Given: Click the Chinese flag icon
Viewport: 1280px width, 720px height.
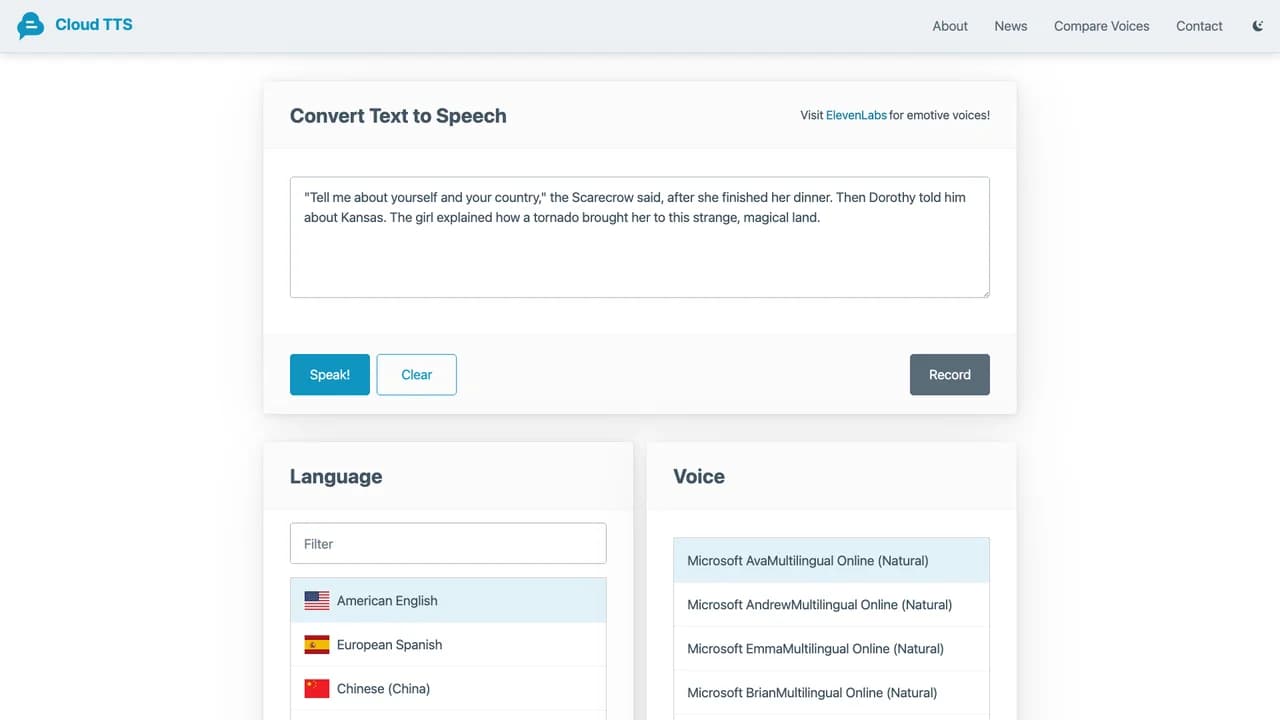Looking at the screenshot, I should tap(317, 689).
